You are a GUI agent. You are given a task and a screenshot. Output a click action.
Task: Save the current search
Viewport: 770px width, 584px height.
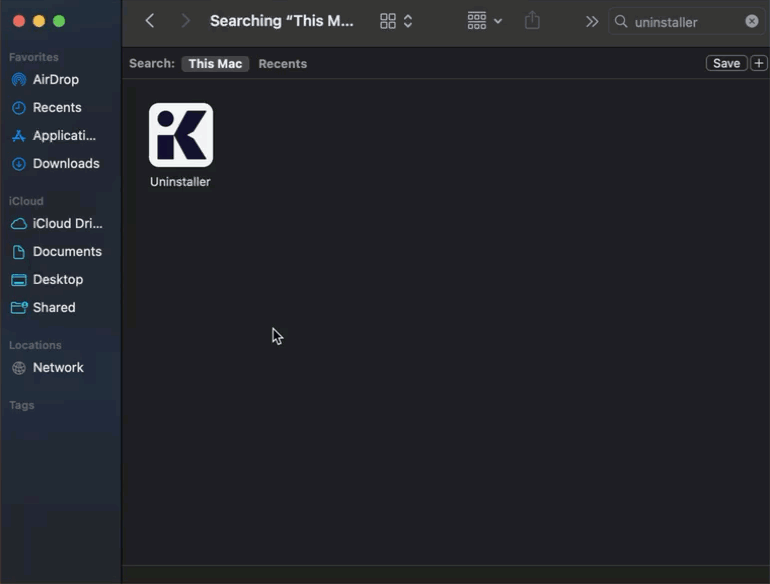(x=726, y=63)
